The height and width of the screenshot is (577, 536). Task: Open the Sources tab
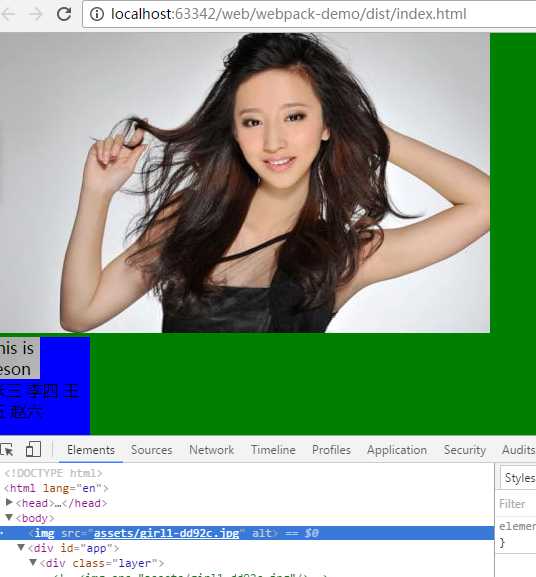[x=152, y=450]
